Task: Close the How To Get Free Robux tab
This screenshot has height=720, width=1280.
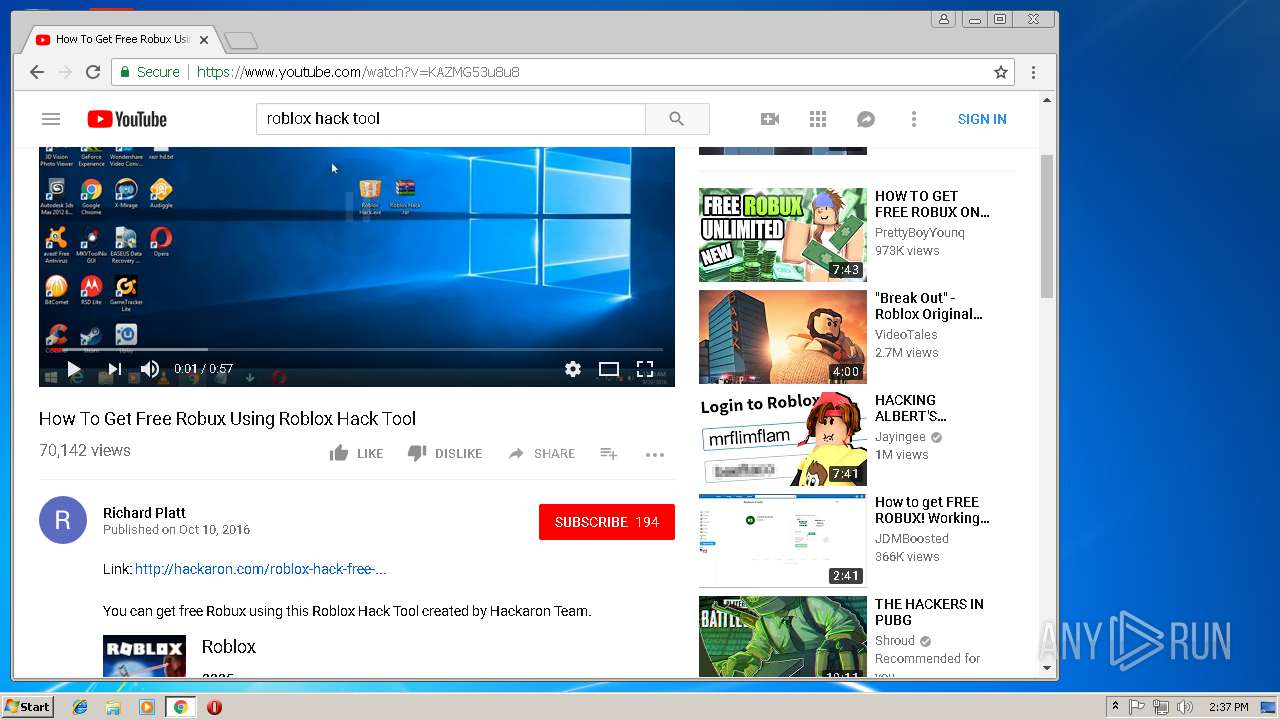Action: (x=204, y=40)
